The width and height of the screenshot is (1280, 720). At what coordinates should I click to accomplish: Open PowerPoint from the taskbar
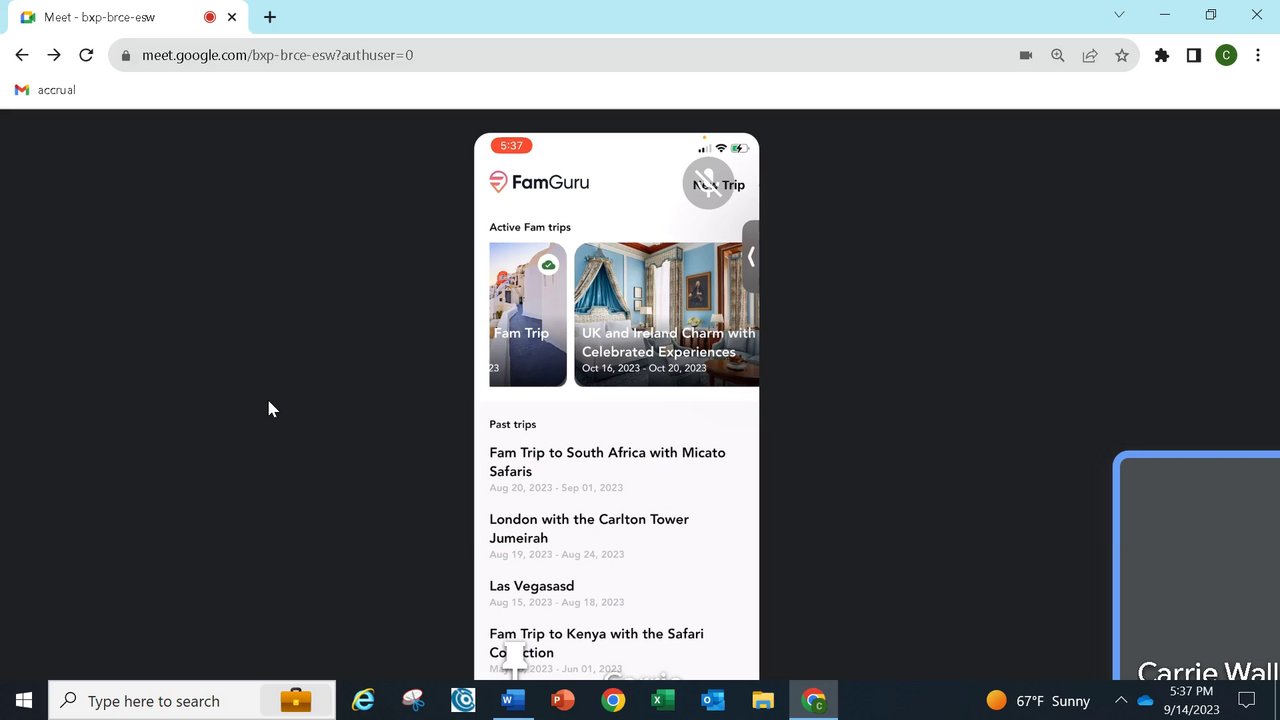[x=563, y=700]
